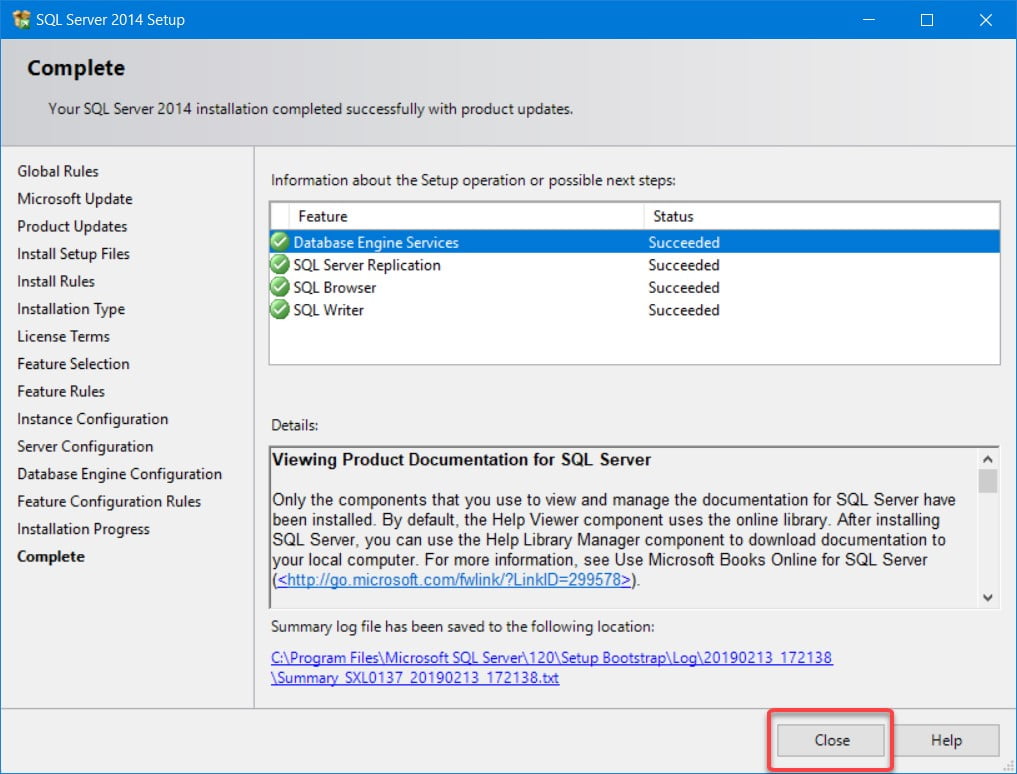The image size is (1017, 774).
Task: Click the SQL Server Setup title bar icon
Action: pyautogui.click(x=21, y=19)
